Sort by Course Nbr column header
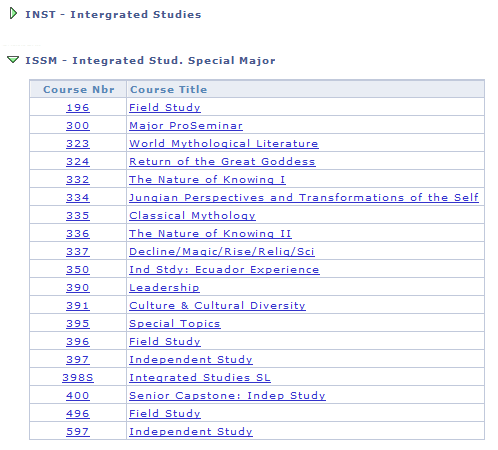This screenshot has width=498, height=450. pos(79,89)
